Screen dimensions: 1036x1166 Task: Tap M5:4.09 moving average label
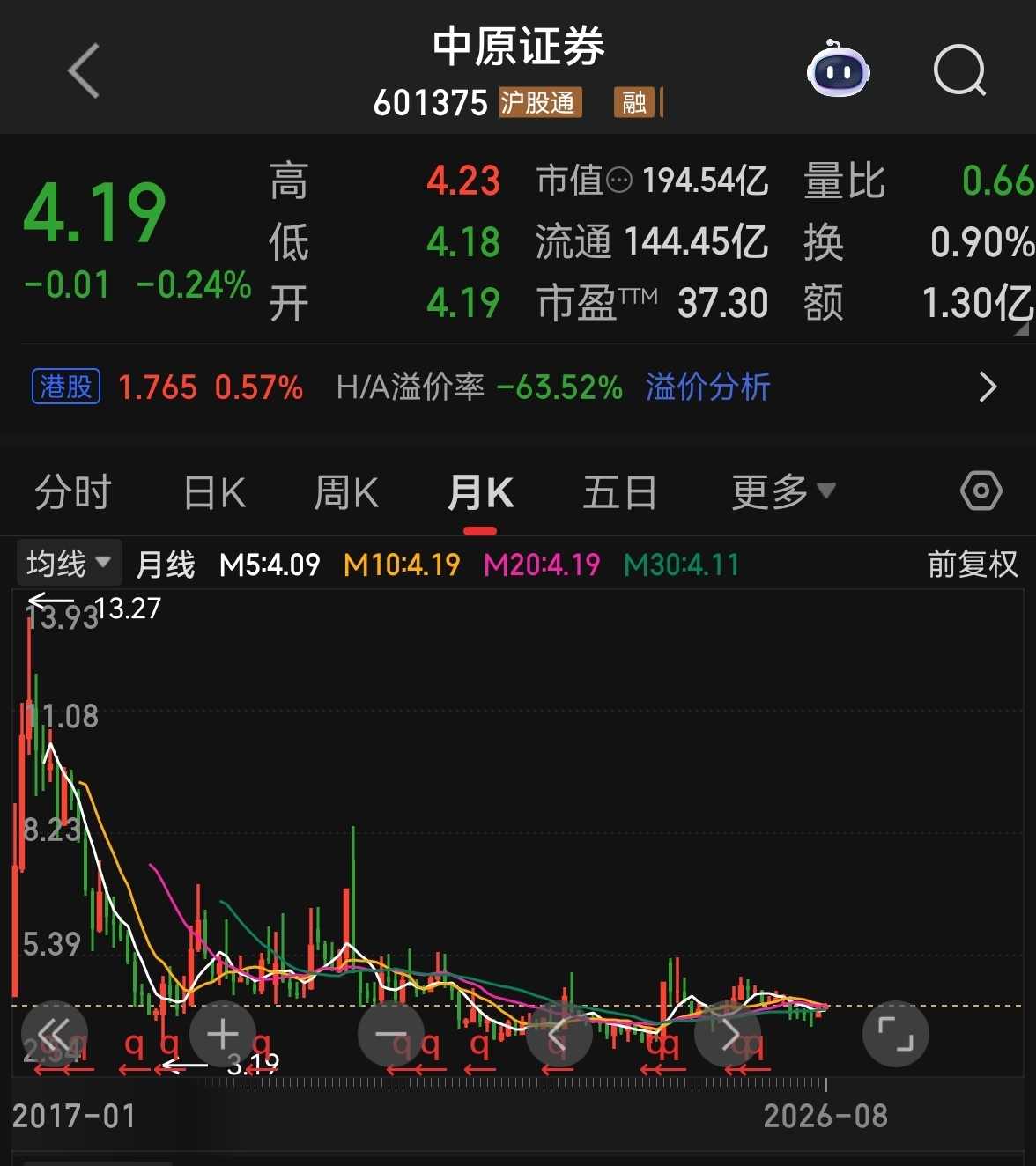[270, 565]
